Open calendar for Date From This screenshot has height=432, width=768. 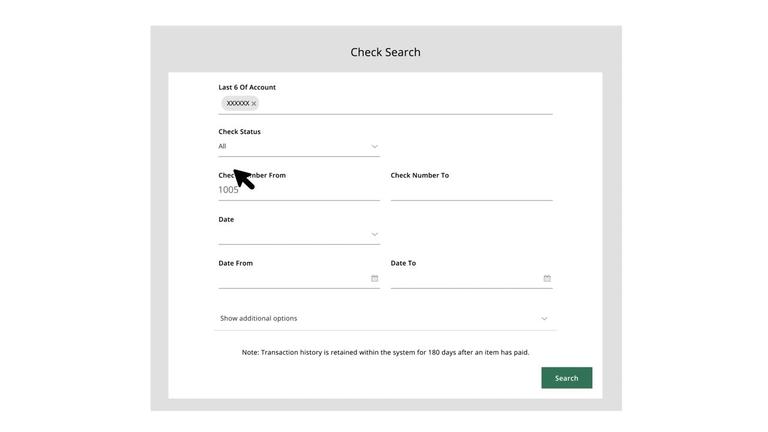click(375, 278)
